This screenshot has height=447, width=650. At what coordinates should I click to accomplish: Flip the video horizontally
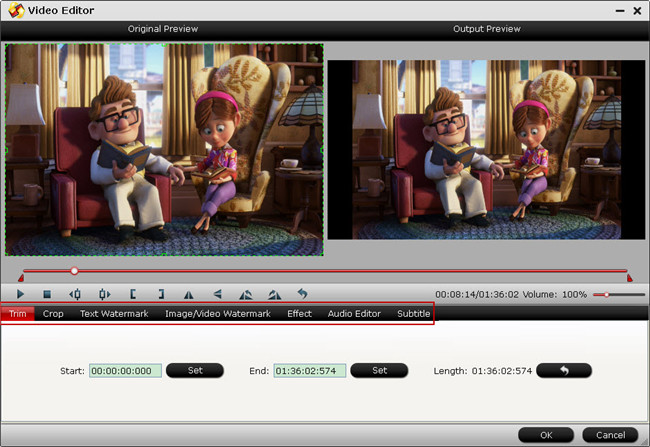[x=189, y=294]
